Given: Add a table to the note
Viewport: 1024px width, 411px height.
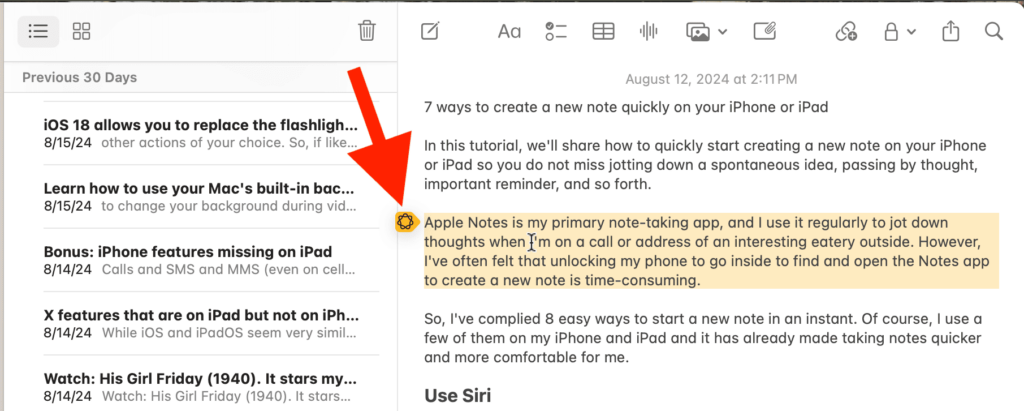Looking at the screenshot, I should pyautogui.click(x=603, y=31).
